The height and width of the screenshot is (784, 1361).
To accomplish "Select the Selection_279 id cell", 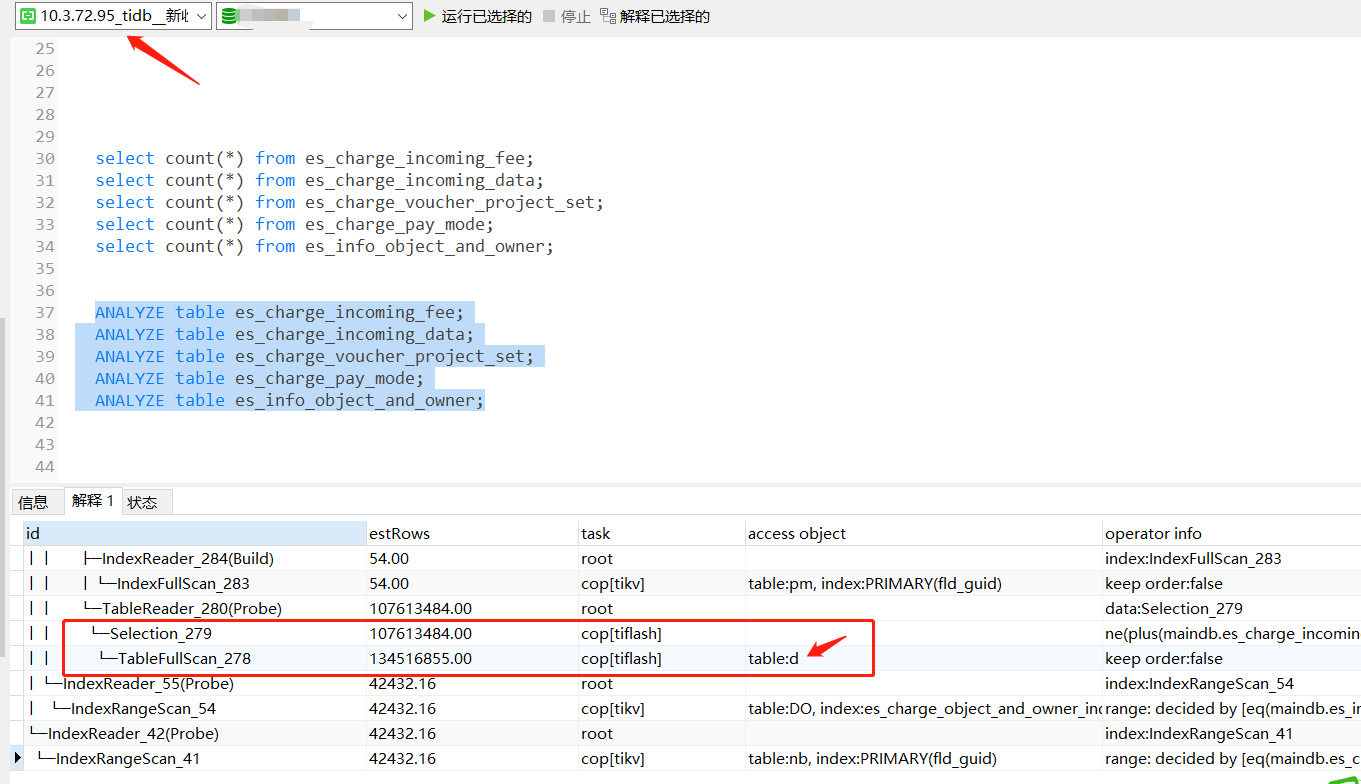I will [x=195, y=634].
